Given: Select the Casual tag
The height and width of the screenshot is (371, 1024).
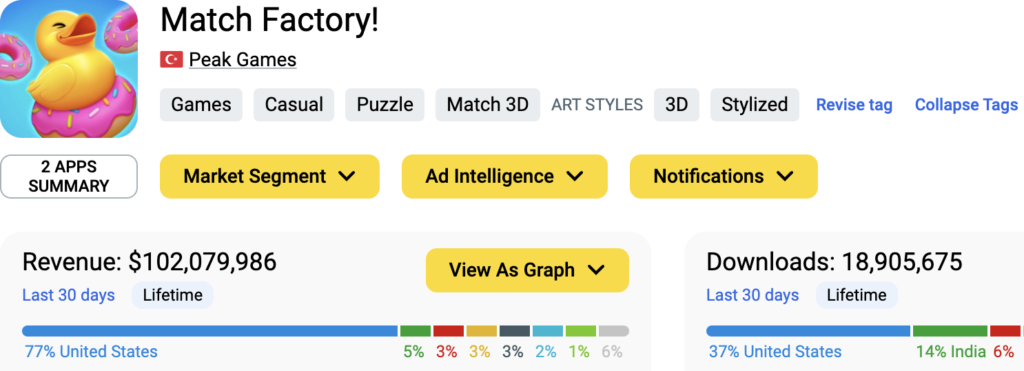Looking at the screenshot, I should 294,105.
